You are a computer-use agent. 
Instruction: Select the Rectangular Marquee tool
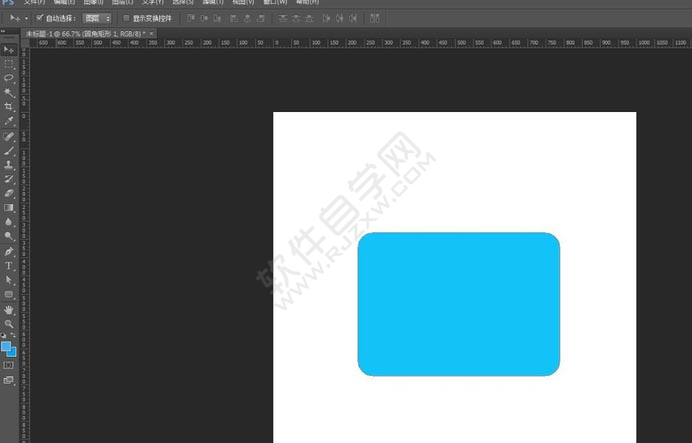8,64
